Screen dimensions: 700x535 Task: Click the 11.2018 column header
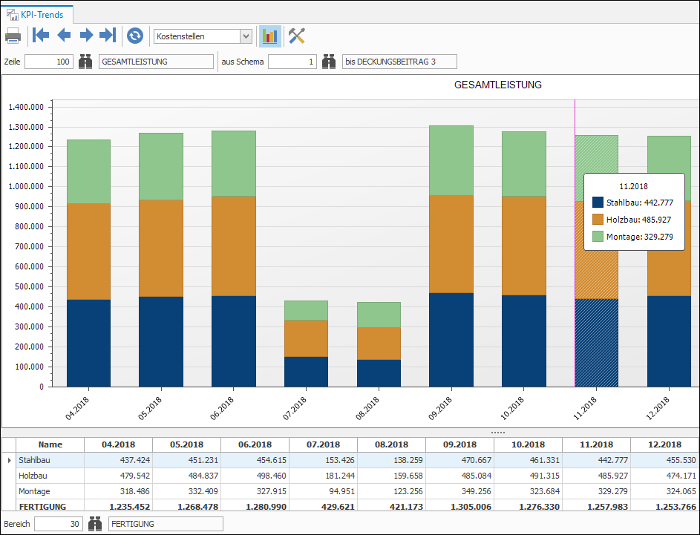coord(596,444)
